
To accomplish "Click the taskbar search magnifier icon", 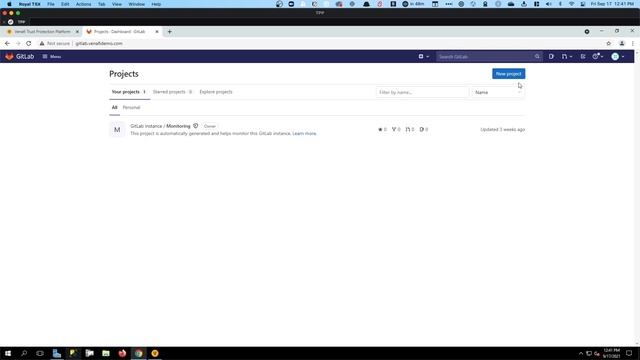I will point(24,353).
